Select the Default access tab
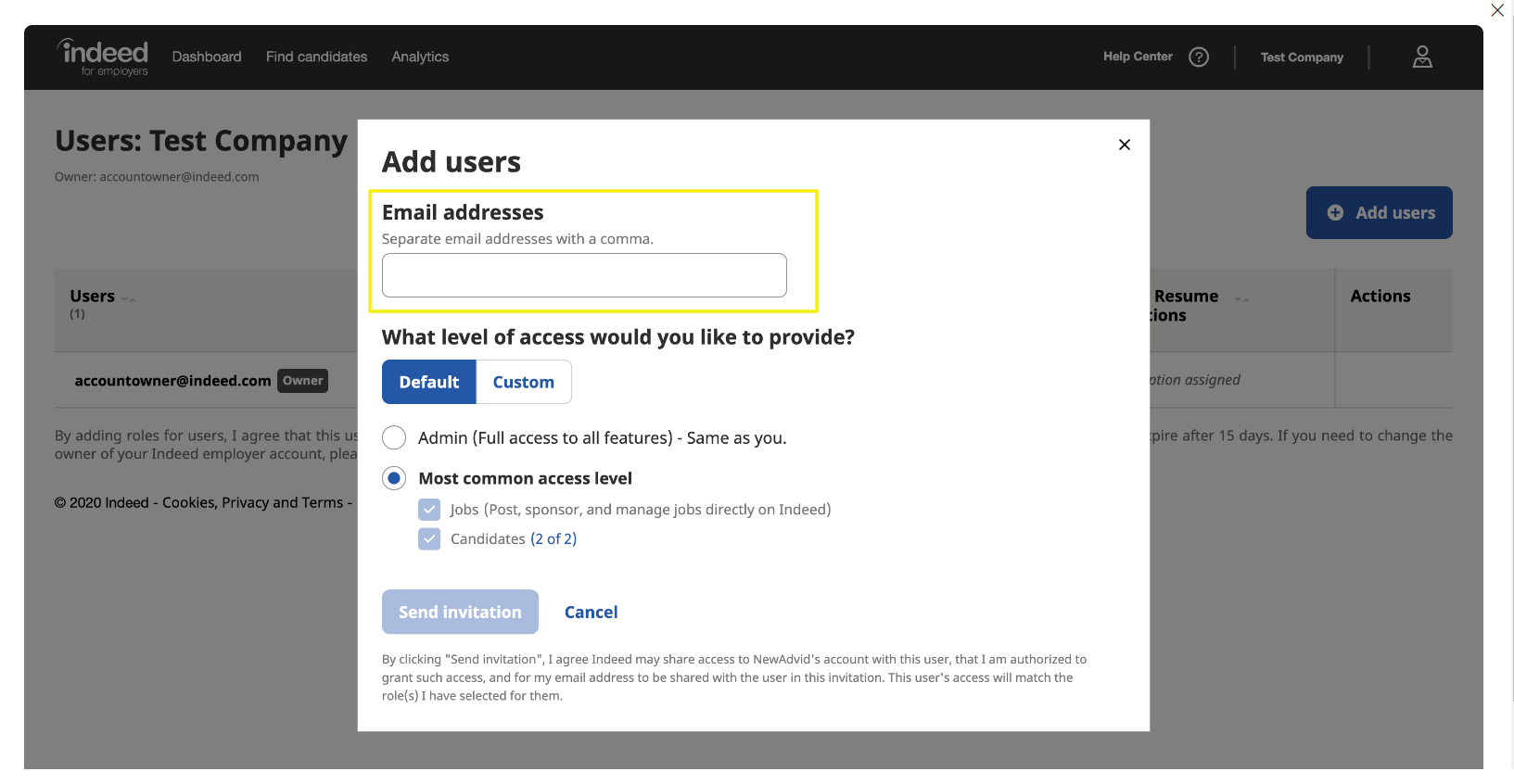 pyautogui.click(x=429, y=382)
